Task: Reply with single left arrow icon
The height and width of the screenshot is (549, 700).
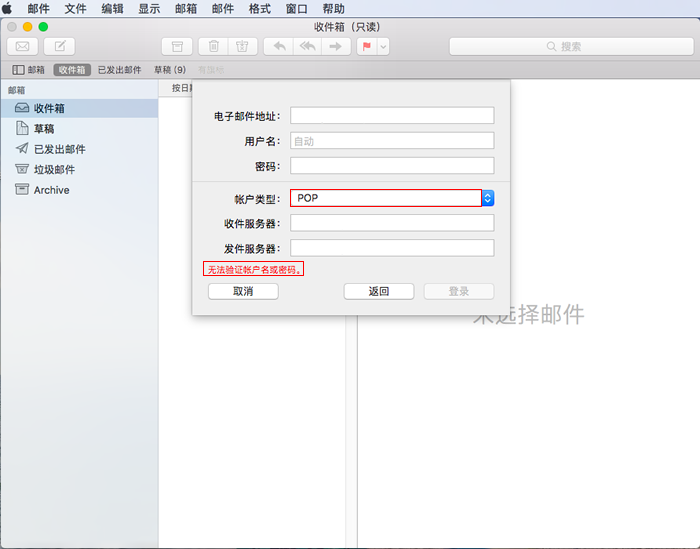Action: point(279,46)
